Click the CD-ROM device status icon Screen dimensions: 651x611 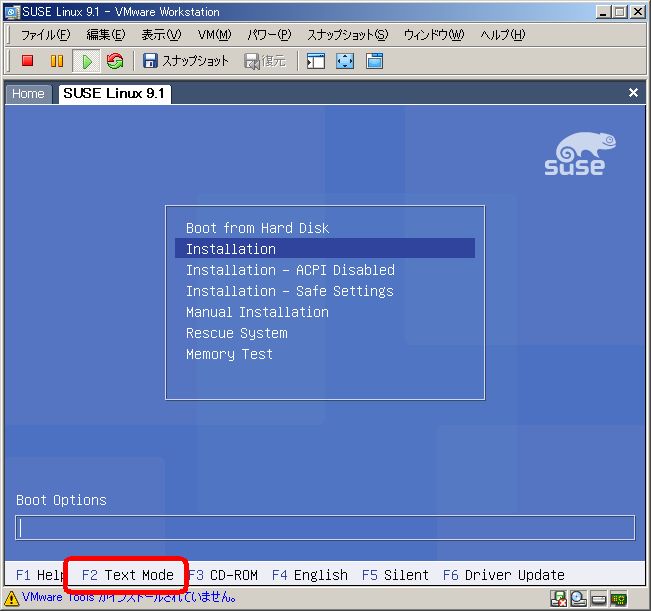578,599
